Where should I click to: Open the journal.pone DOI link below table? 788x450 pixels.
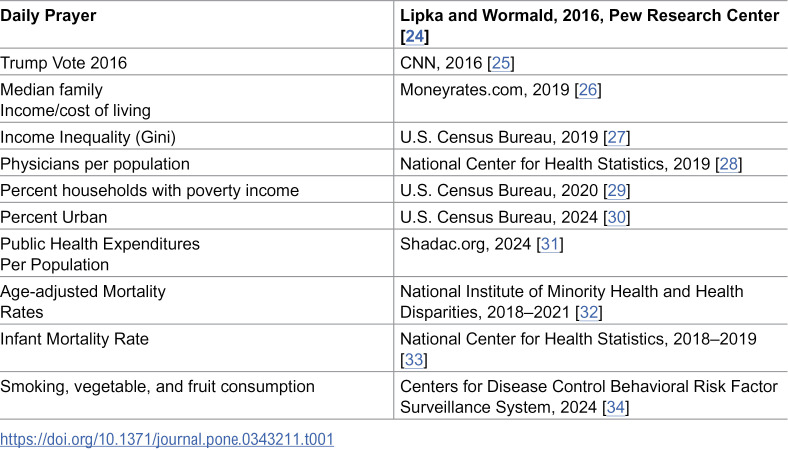(167, 439)
